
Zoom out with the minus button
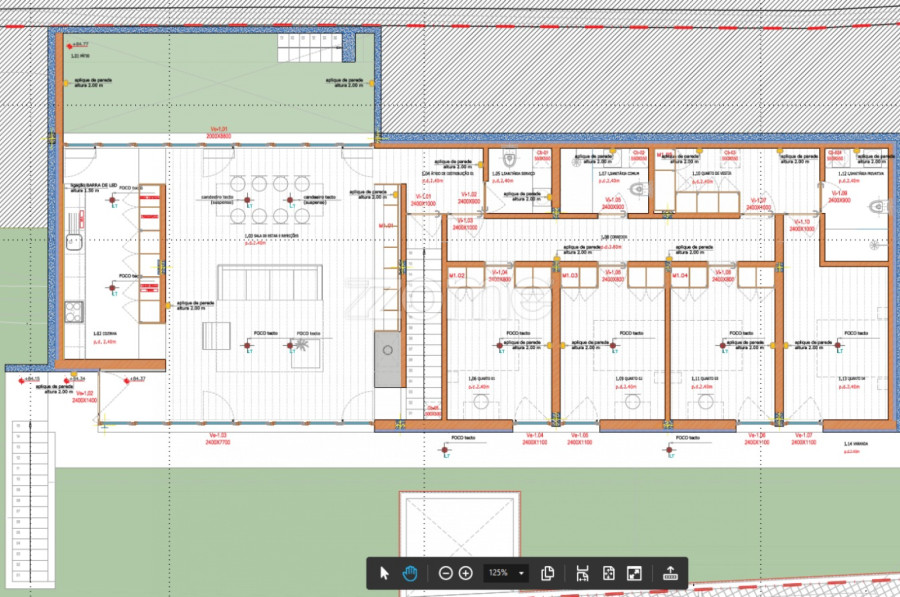[x=446, y=573]
